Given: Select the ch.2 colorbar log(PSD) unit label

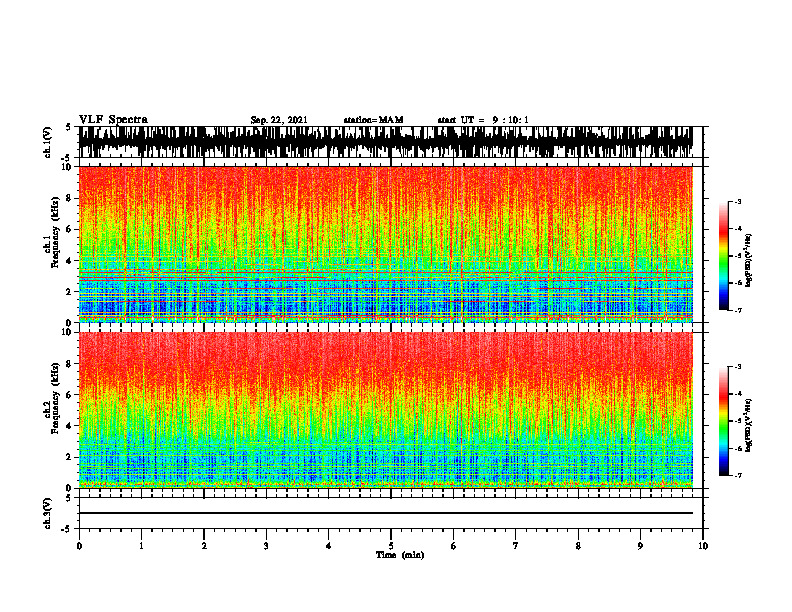Looking at the screenshot, I should [749, 425].
